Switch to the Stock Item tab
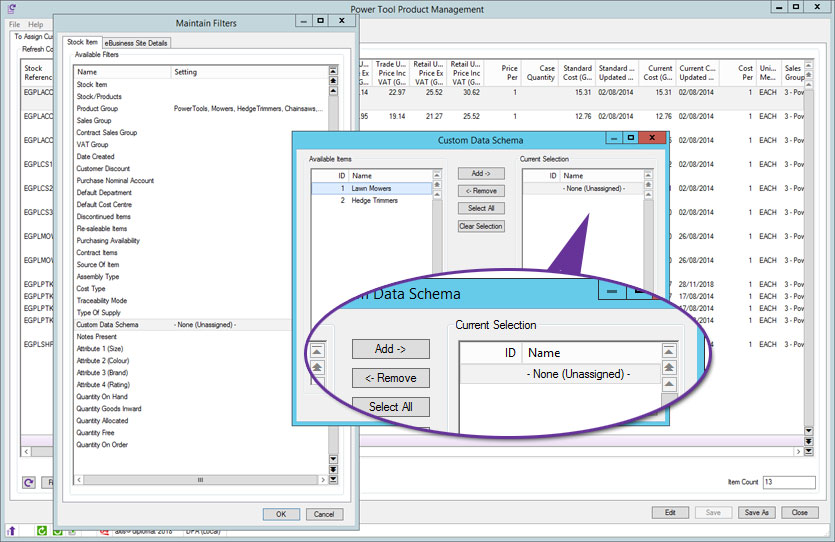835x542 pixels. (83, 42)
